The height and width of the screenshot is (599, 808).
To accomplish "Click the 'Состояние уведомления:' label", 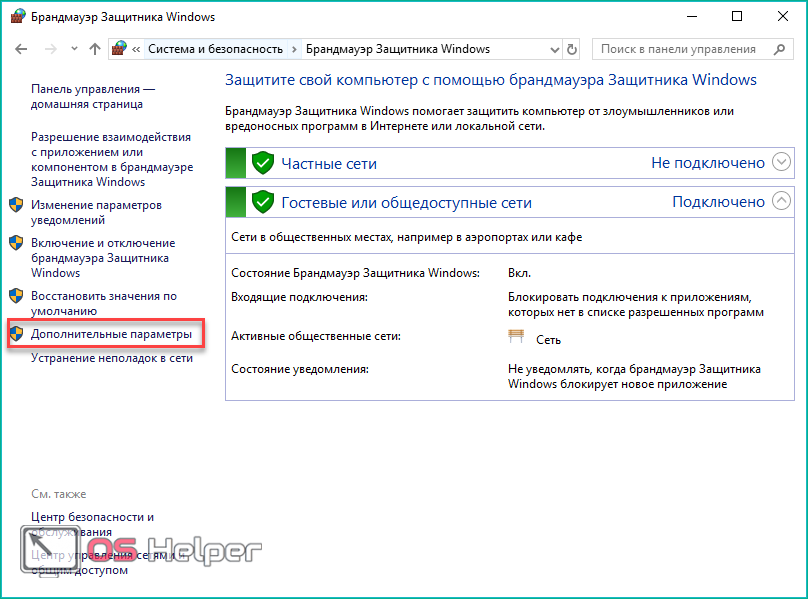I will [300, 369].
